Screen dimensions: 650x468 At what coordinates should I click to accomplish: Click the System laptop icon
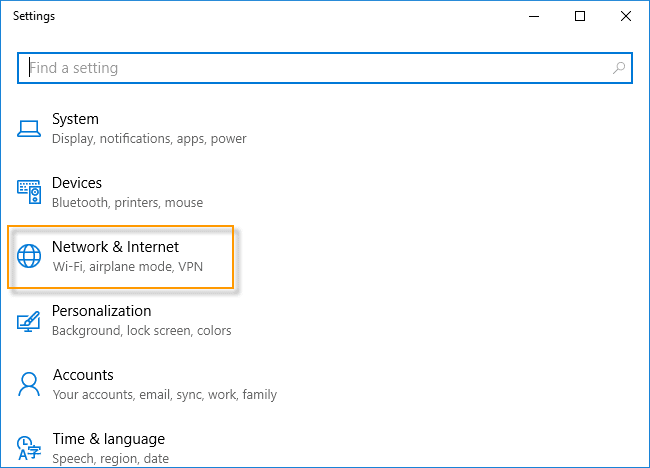[29, 128]
